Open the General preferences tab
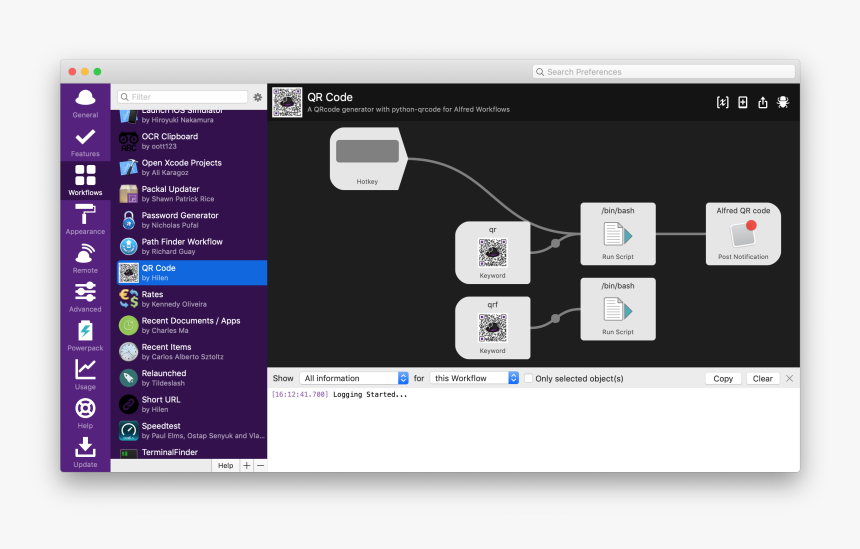Image resolution: width=860 pixels, height=549 pixels. click(85, 104)
